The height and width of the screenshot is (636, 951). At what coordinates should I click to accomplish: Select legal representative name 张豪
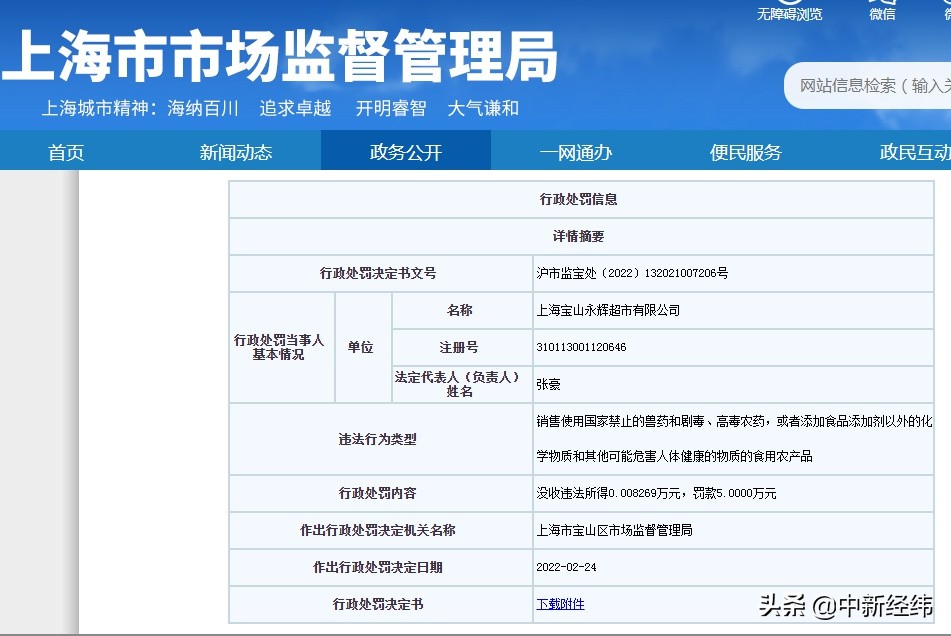tap(548, 384)
